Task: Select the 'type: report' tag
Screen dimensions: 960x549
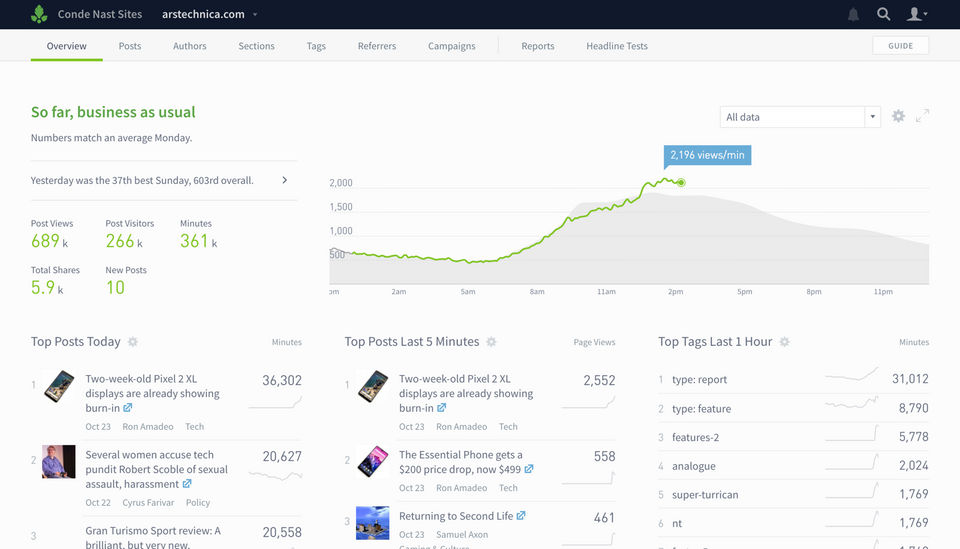Action: pos(699,379)
